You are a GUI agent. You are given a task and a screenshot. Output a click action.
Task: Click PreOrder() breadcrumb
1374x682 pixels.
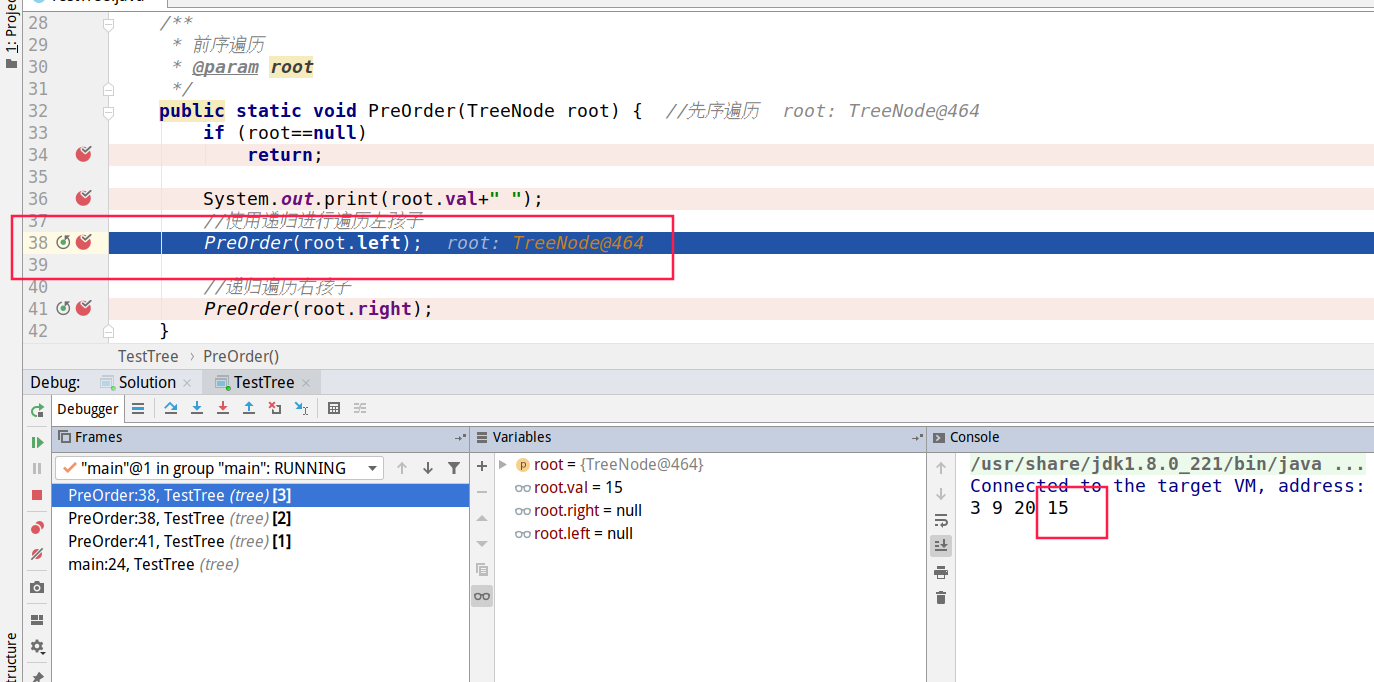(x=241, y=356)
